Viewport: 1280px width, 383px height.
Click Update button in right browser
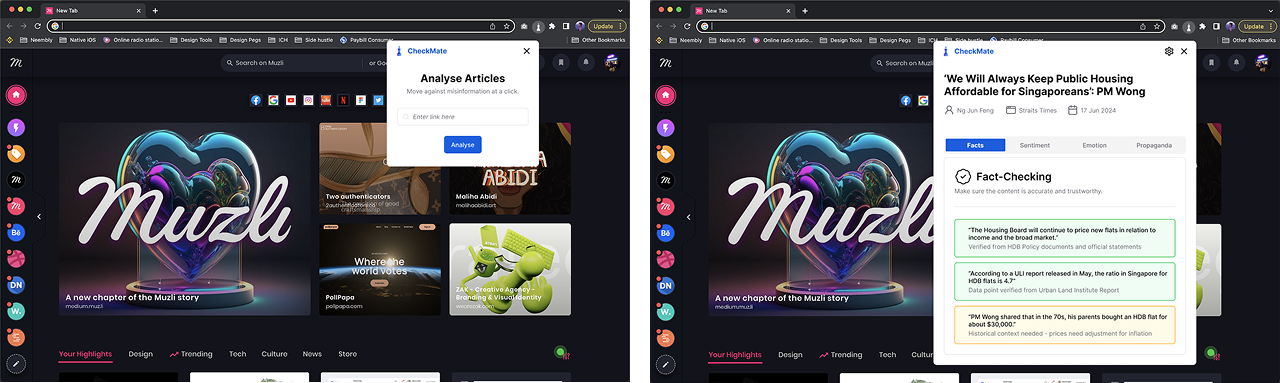(x=1256, y=26)
